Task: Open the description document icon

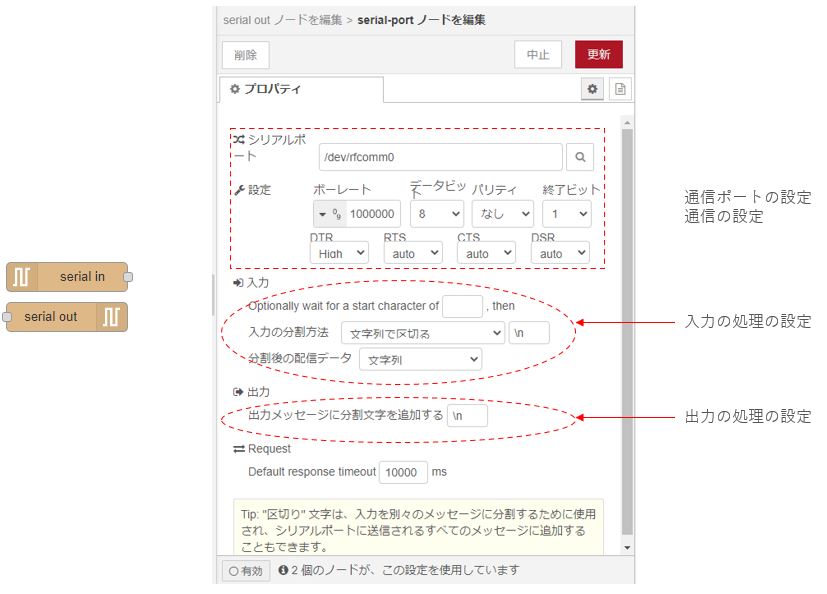Action: [620, 89]
